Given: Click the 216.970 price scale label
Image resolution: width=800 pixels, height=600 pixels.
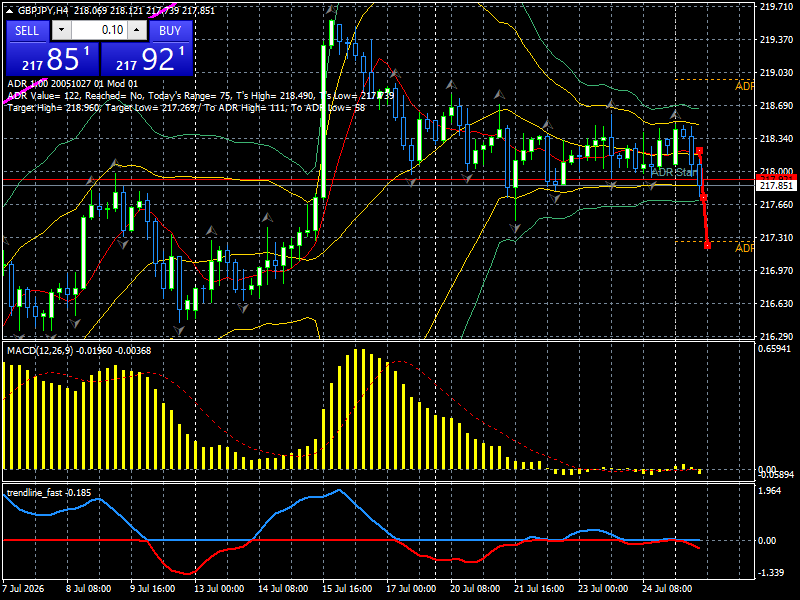Looking at the screenshot, I should point(776,270).
